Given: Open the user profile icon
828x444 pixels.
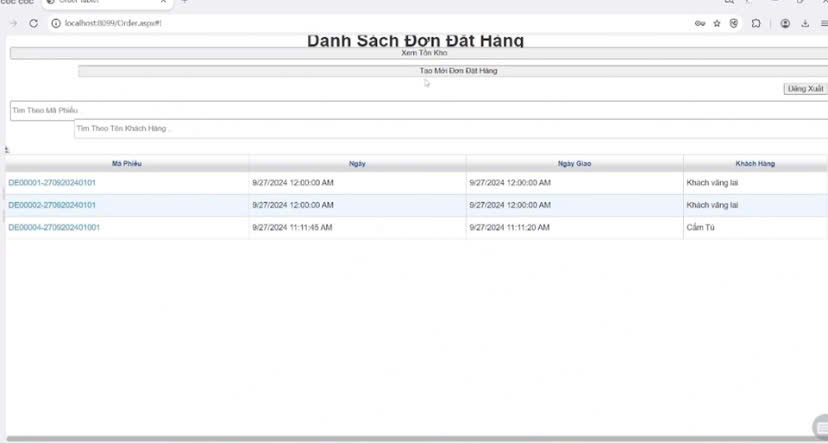Looking at the screenshot, I should [786, 23].
